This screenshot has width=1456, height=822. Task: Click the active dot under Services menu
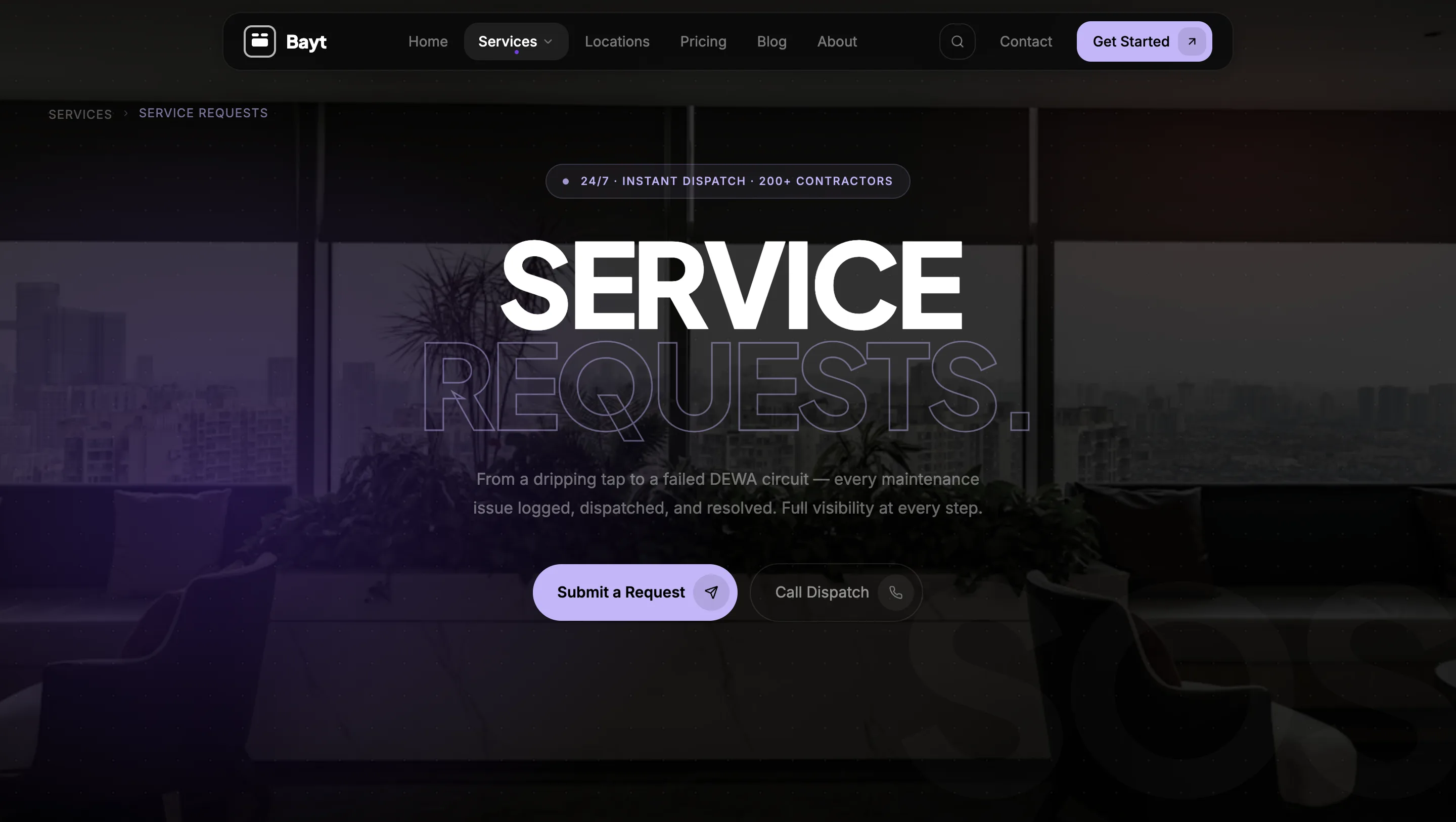coord(516,52)
